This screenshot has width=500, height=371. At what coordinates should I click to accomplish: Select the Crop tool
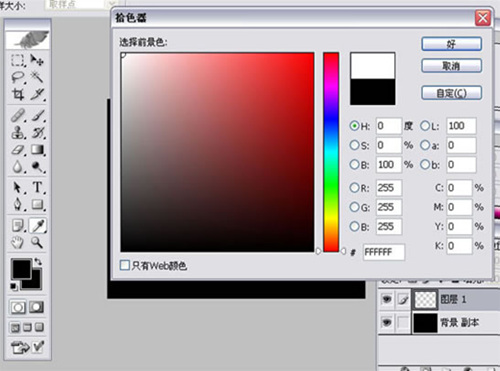point(18,94)
